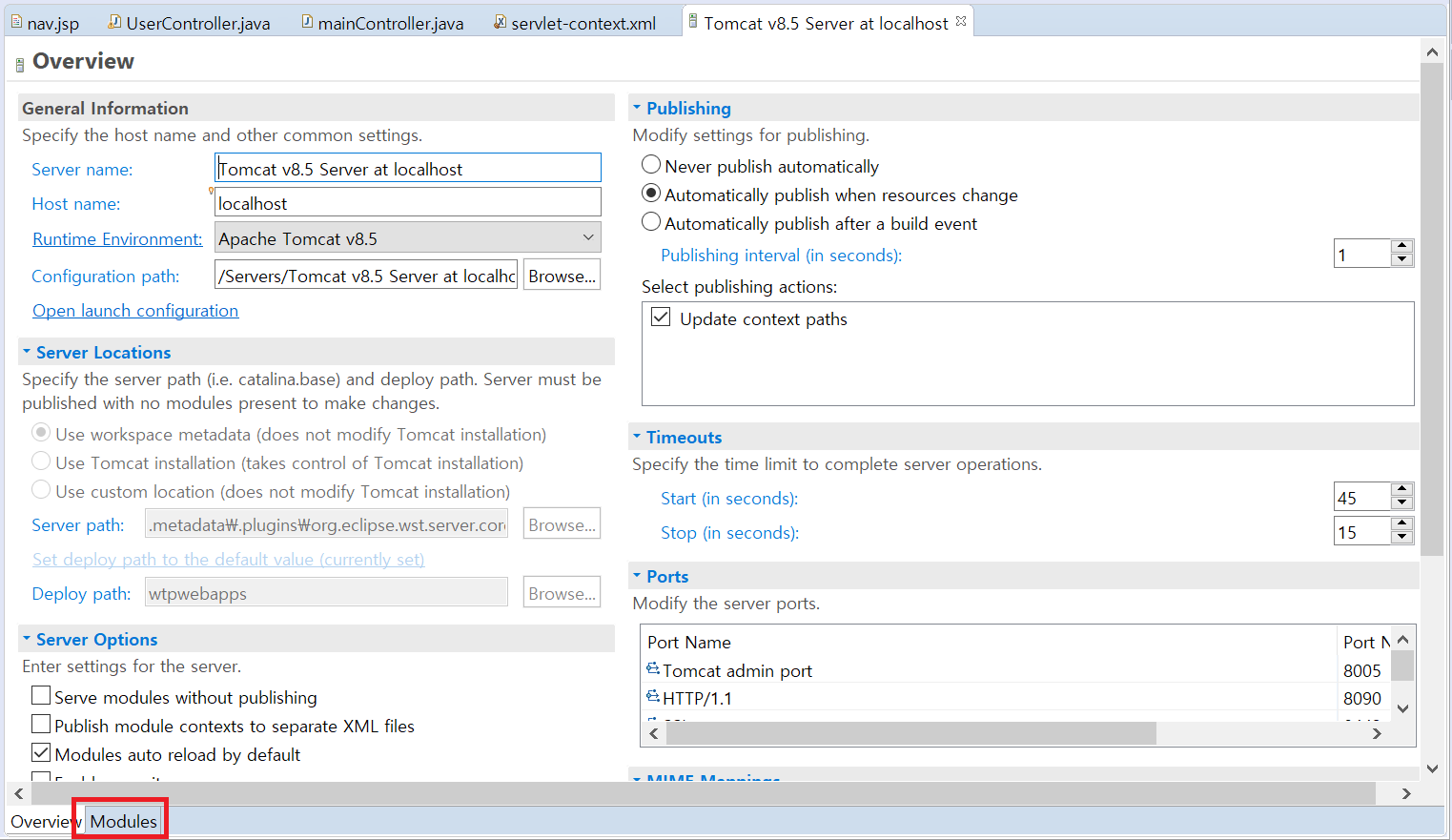Switch to Modules bottom tab
Image resolution: width=1452 pixels, height=840 pixels.
[x=123, y=821]
